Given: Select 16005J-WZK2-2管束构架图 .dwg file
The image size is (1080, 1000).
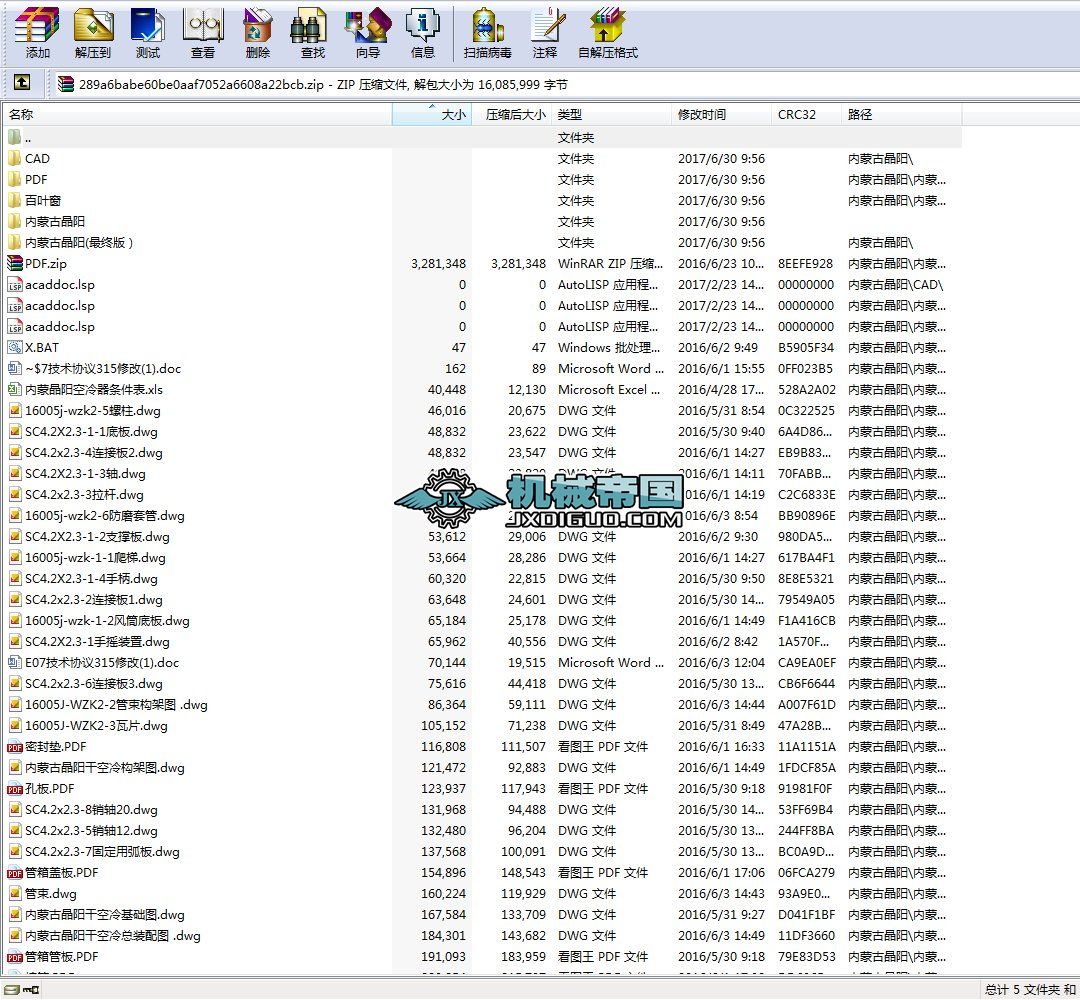Looking at the screenshot, I should point(482,705).
